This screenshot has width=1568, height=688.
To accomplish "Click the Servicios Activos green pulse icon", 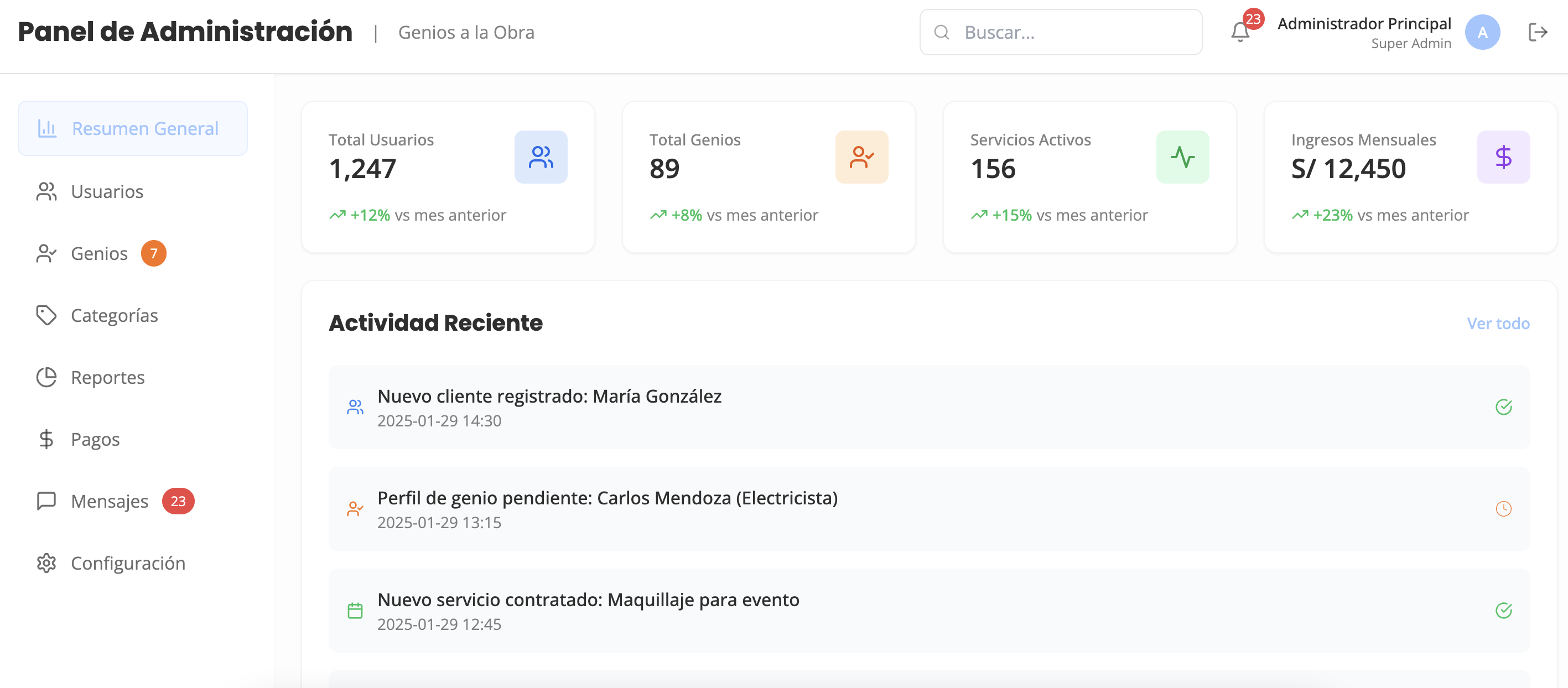I will 1182,157.
